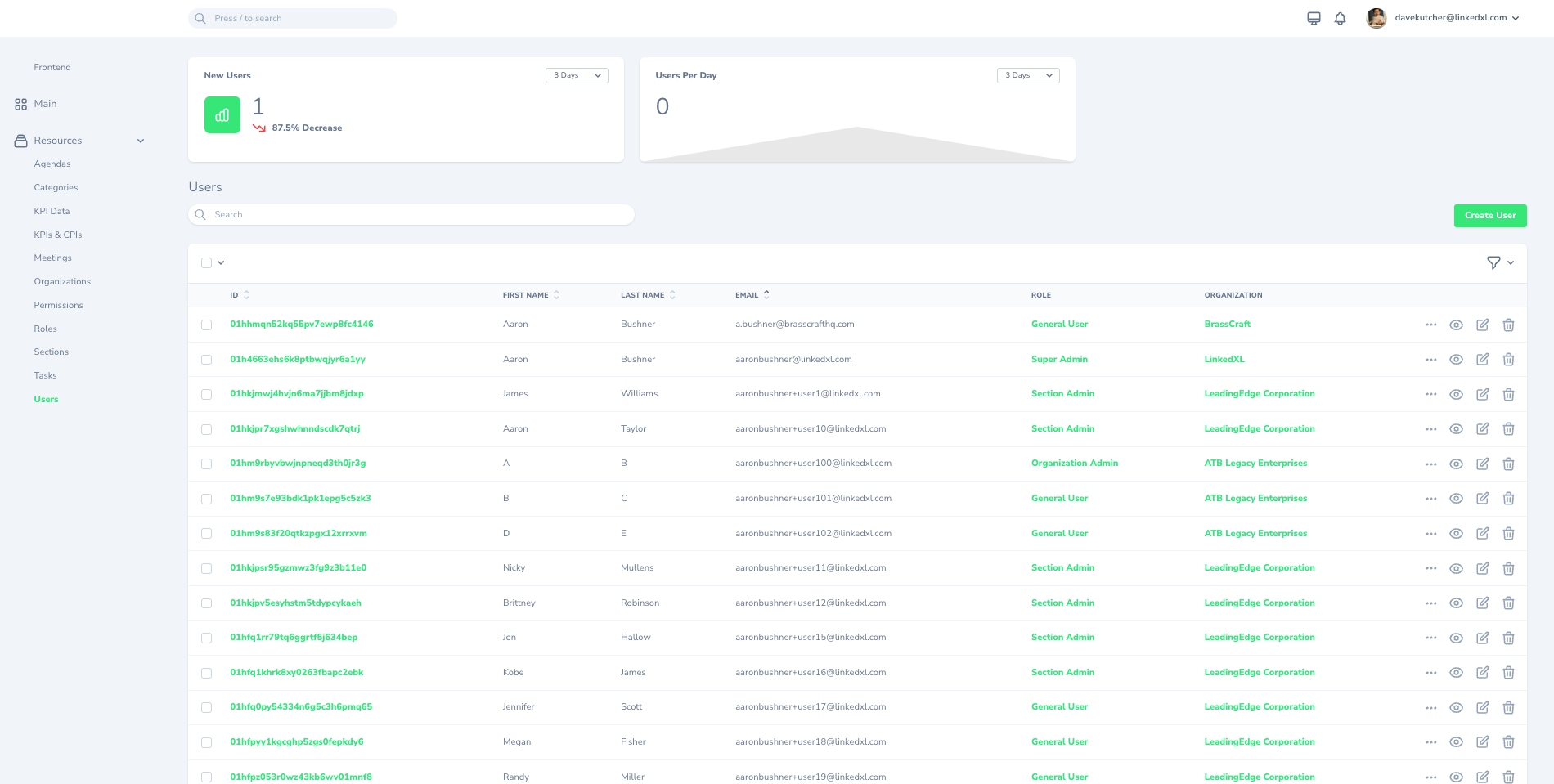Open Organizations resource page
The width and height of the screenshot is (1554, 784).
[x=62, y=281]
